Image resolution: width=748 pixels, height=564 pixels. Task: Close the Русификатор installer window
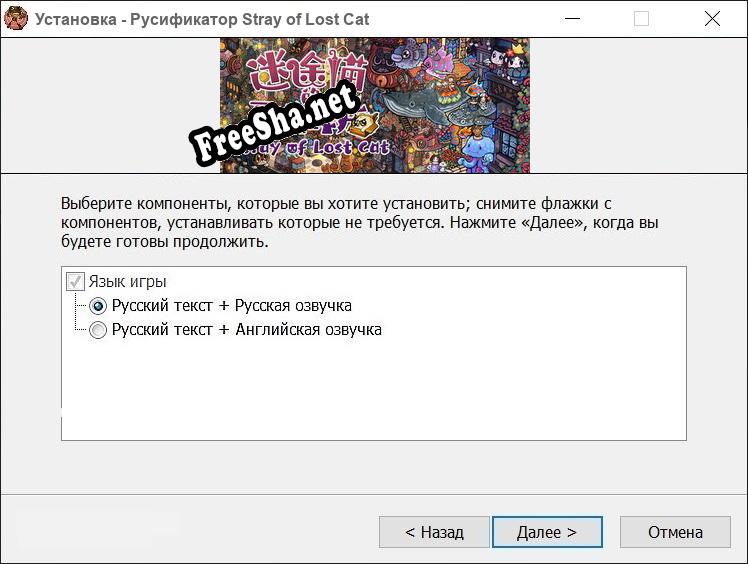point(712,19)
